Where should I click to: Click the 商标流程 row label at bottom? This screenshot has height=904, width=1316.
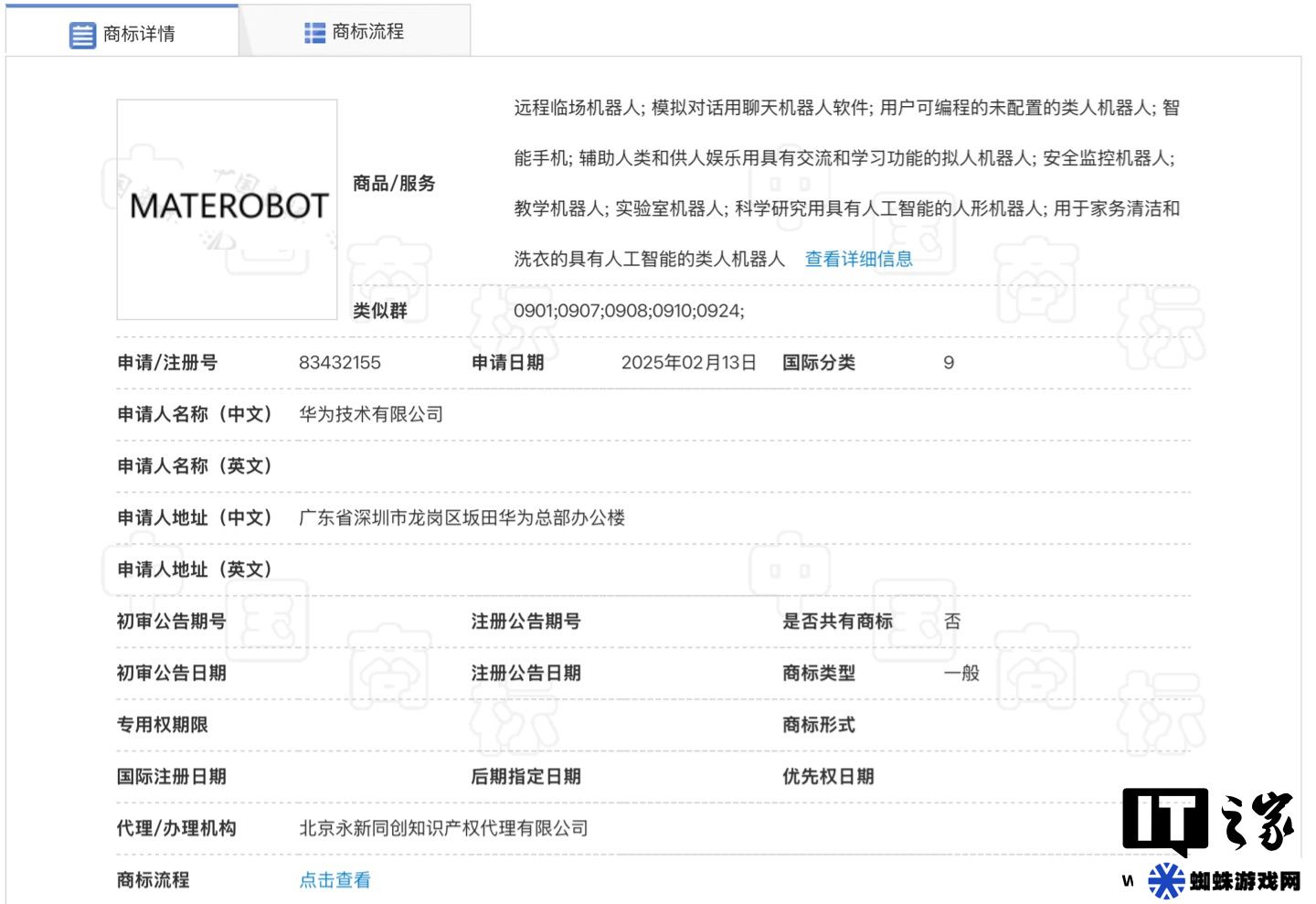coord(154,880)
